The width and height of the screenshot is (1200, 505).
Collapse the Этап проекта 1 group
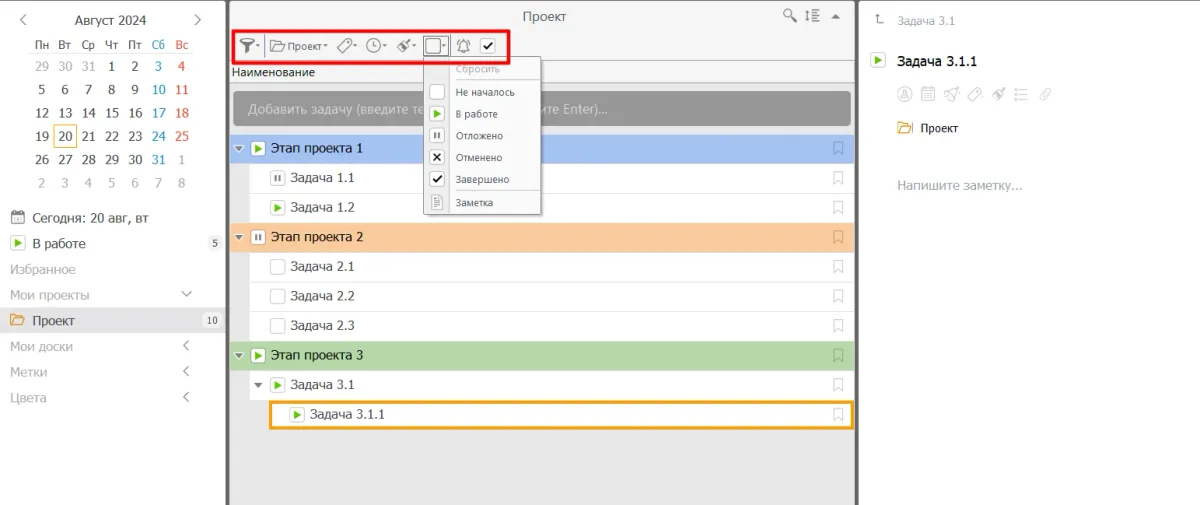click(238, 149)
